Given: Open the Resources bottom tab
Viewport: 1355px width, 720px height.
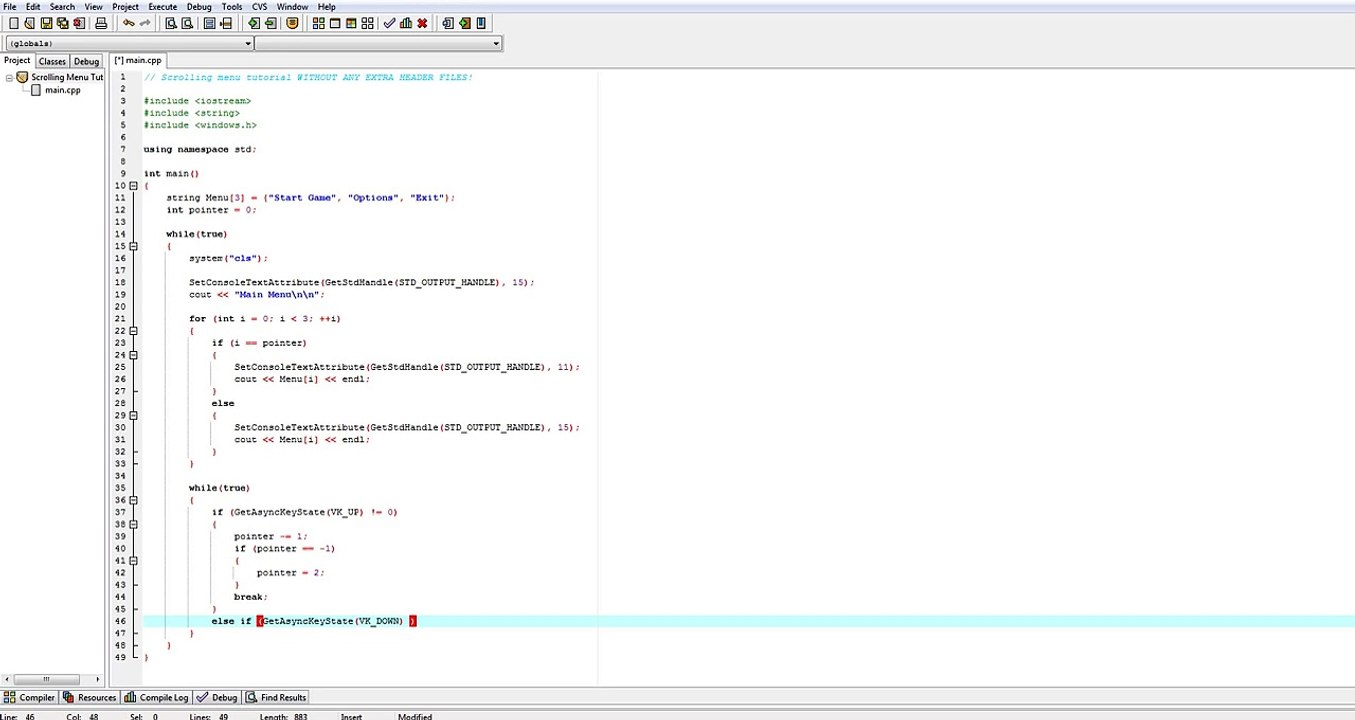Looking at the screenshot, I should pos(90,697).
